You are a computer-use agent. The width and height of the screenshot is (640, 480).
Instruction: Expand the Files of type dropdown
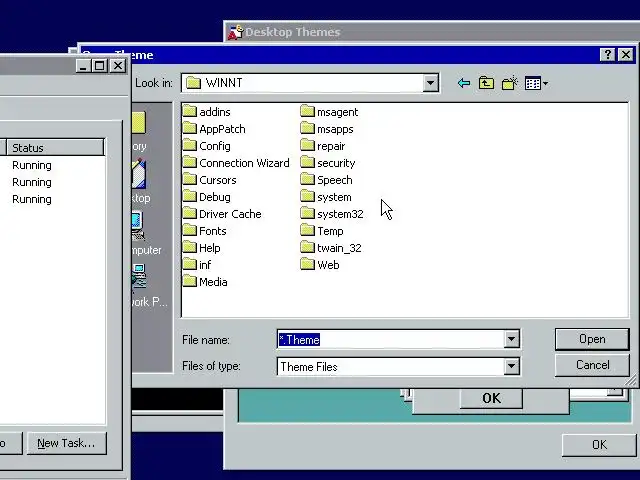(x=511, y=366)
